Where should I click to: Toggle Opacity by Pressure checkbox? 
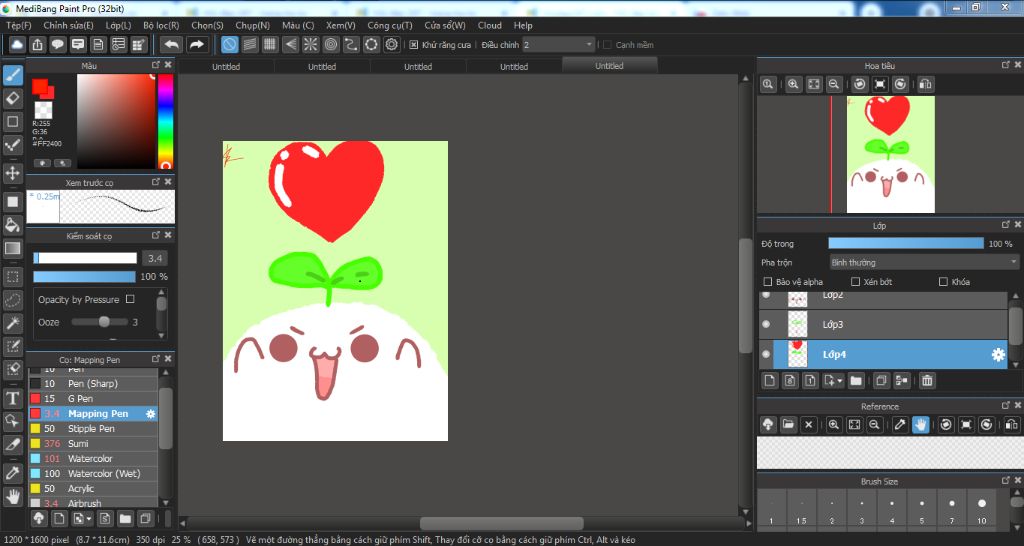click(130, 299)
